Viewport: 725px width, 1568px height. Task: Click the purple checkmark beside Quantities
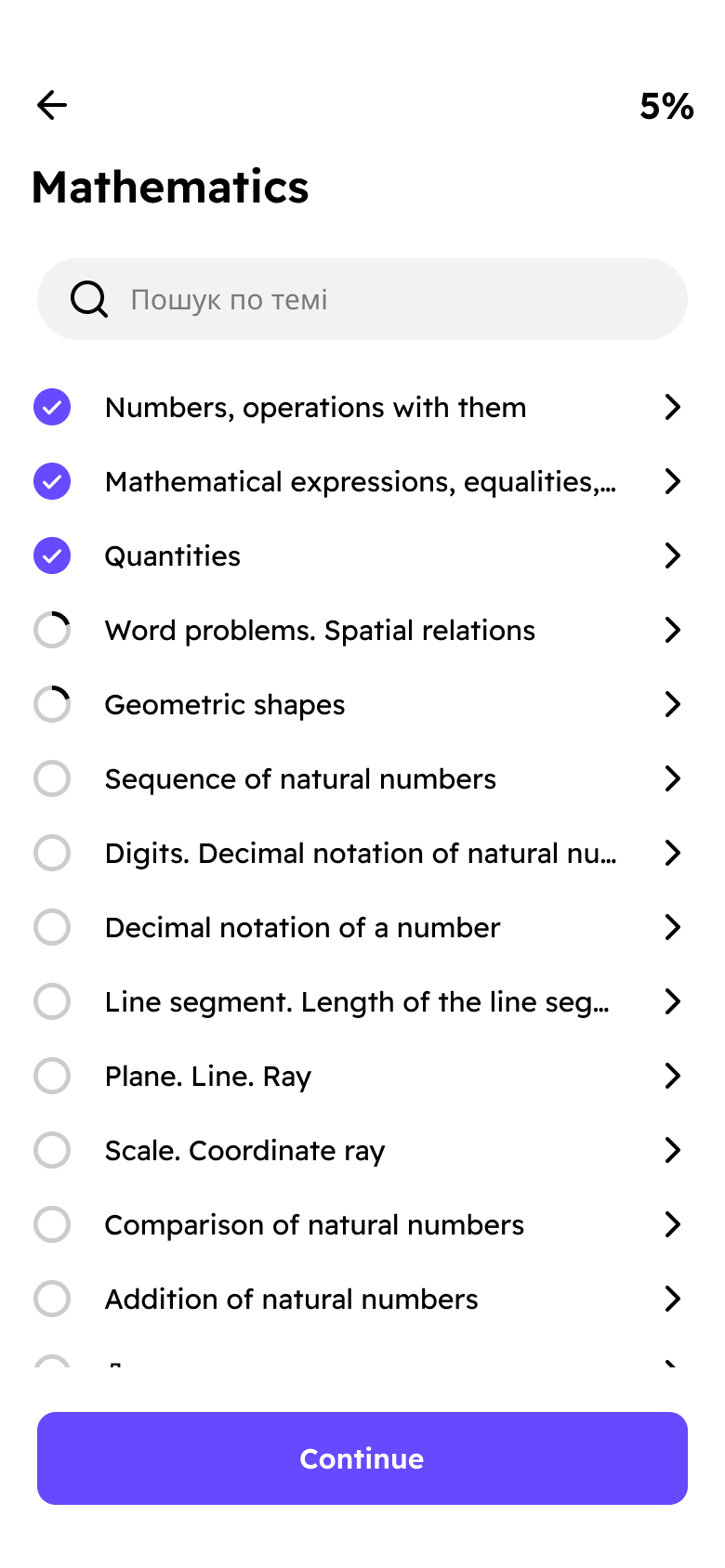pyautogui.click(x=52, y=555)
